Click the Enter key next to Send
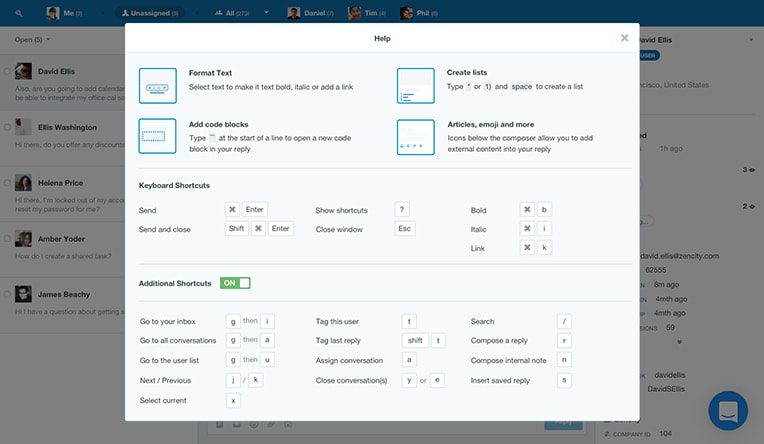Screen dimensions: 764x444 (x=254, y=210)
